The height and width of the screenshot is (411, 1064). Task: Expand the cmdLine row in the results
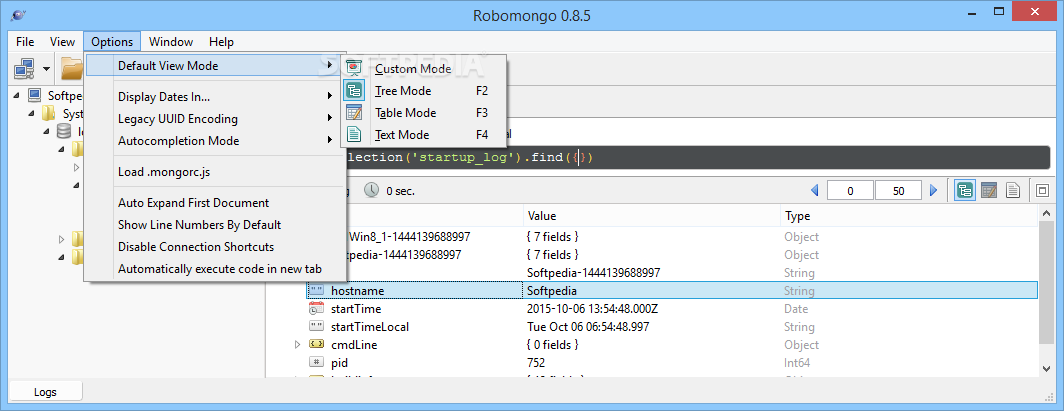[x=297, y=345]
